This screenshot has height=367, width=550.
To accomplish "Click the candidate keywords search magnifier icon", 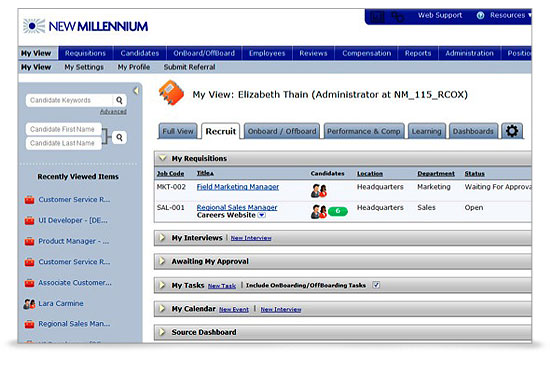I will point(119,100).
